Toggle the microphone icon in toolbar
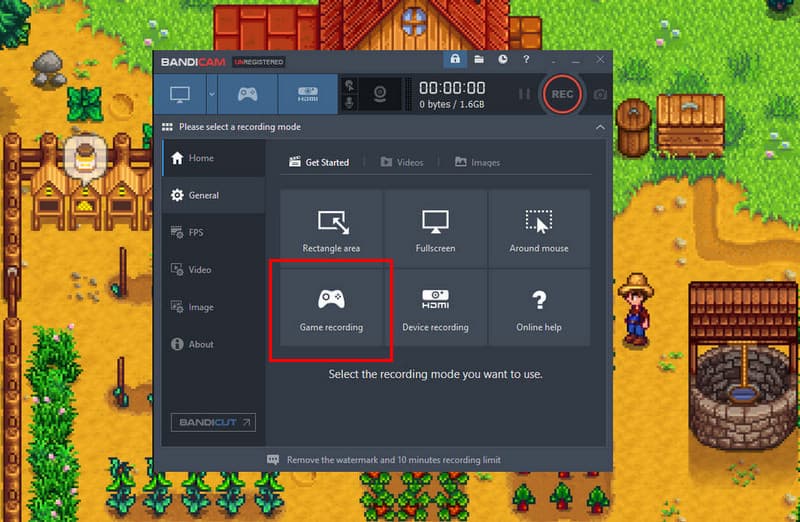 349,103
